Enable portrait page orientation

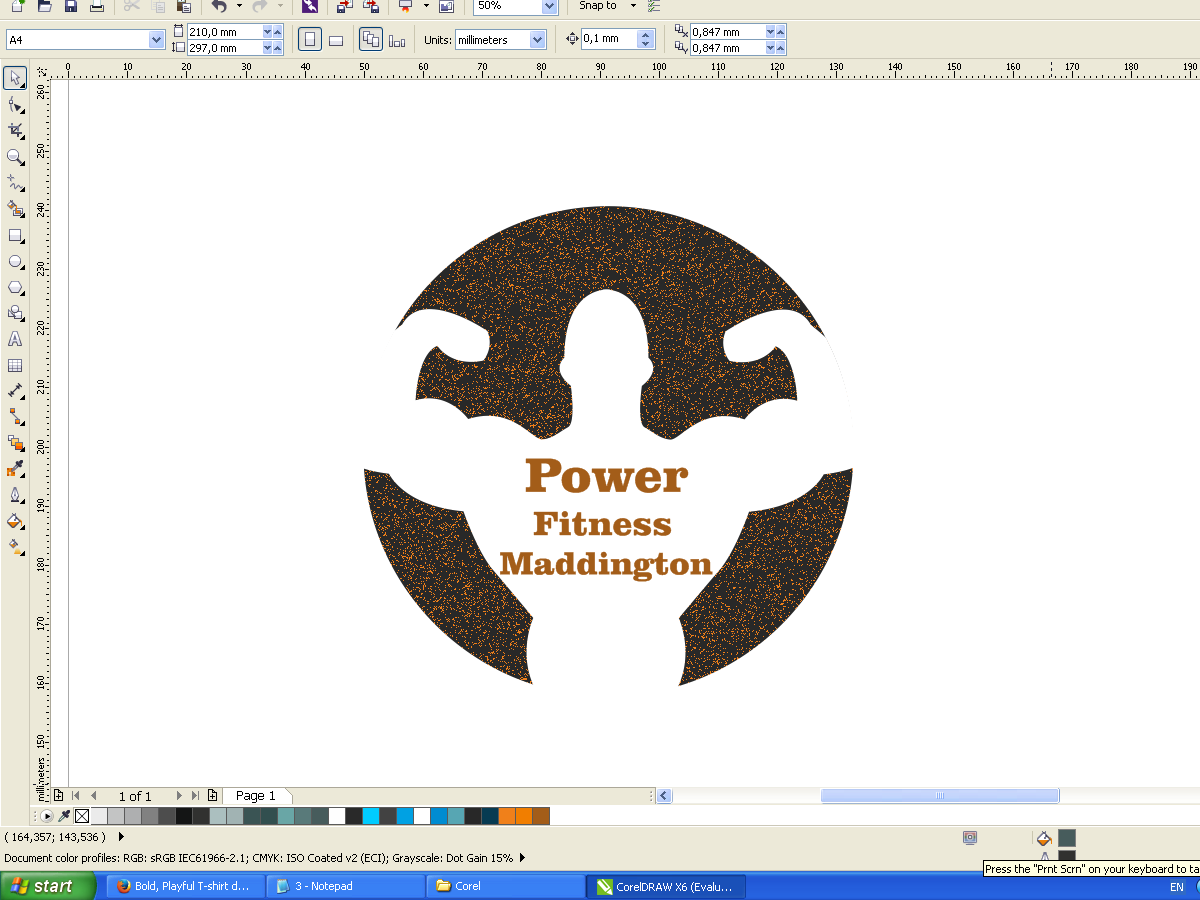pyautogui.click(x=310, y=39)
